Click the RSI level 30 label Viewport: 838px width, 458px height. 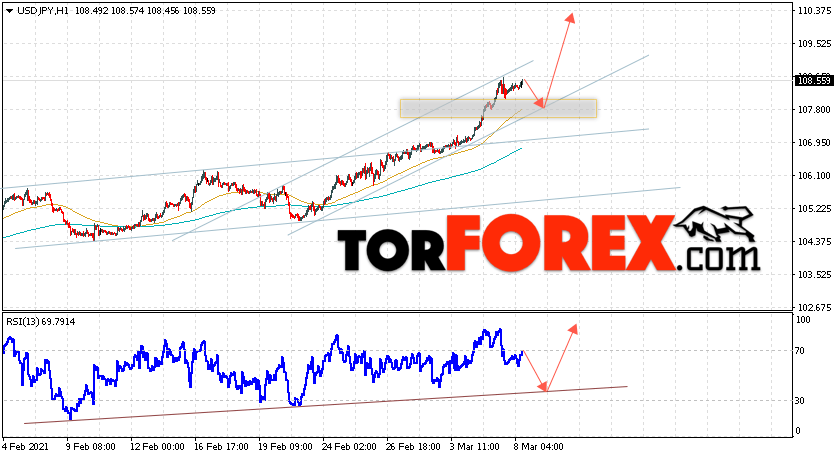800,400
